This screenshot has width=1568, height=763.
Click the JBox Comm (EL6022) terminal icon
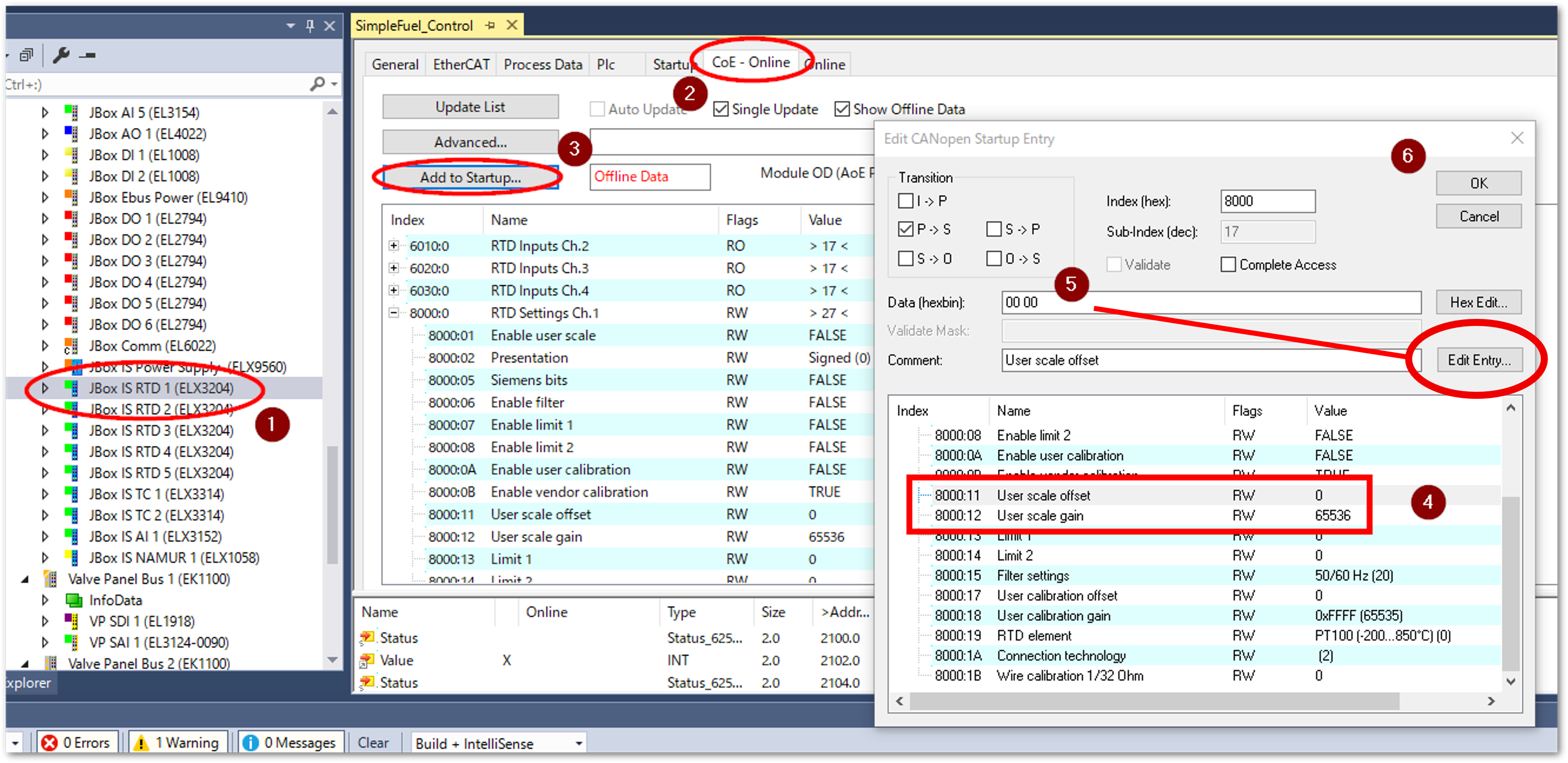(x=71, y=346)
